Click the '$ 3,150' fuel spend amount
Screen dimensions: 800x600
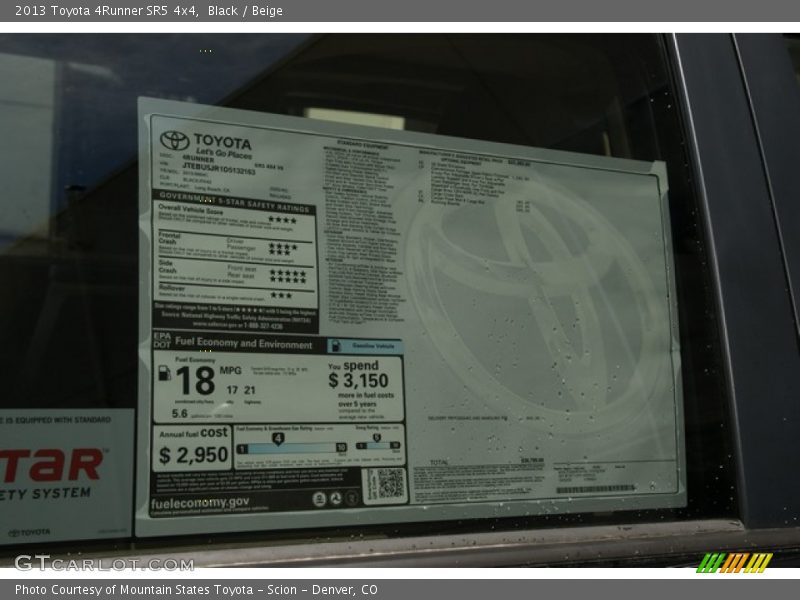click(359, 381)
